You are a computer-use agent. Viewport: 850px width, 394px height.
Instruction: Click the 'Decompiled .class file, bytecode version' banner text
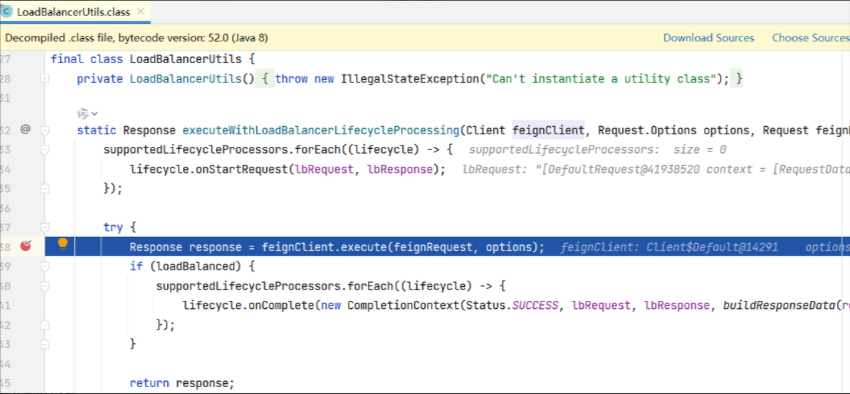point(136,38)
